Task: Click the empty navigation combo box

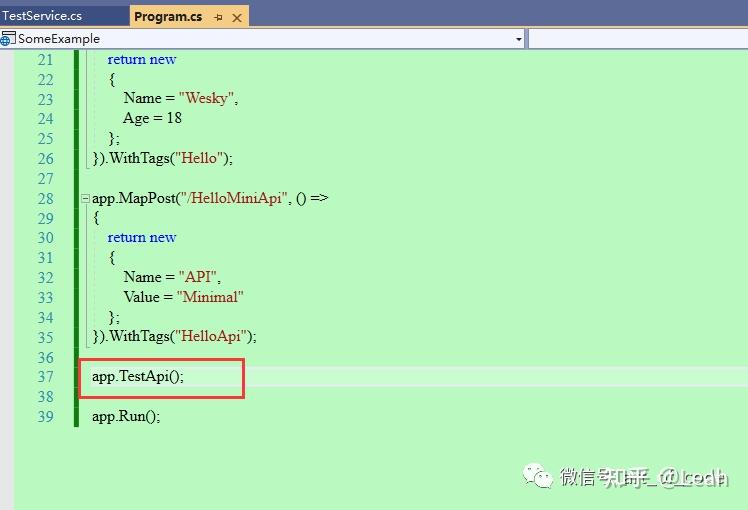Action: coord(638,39)
